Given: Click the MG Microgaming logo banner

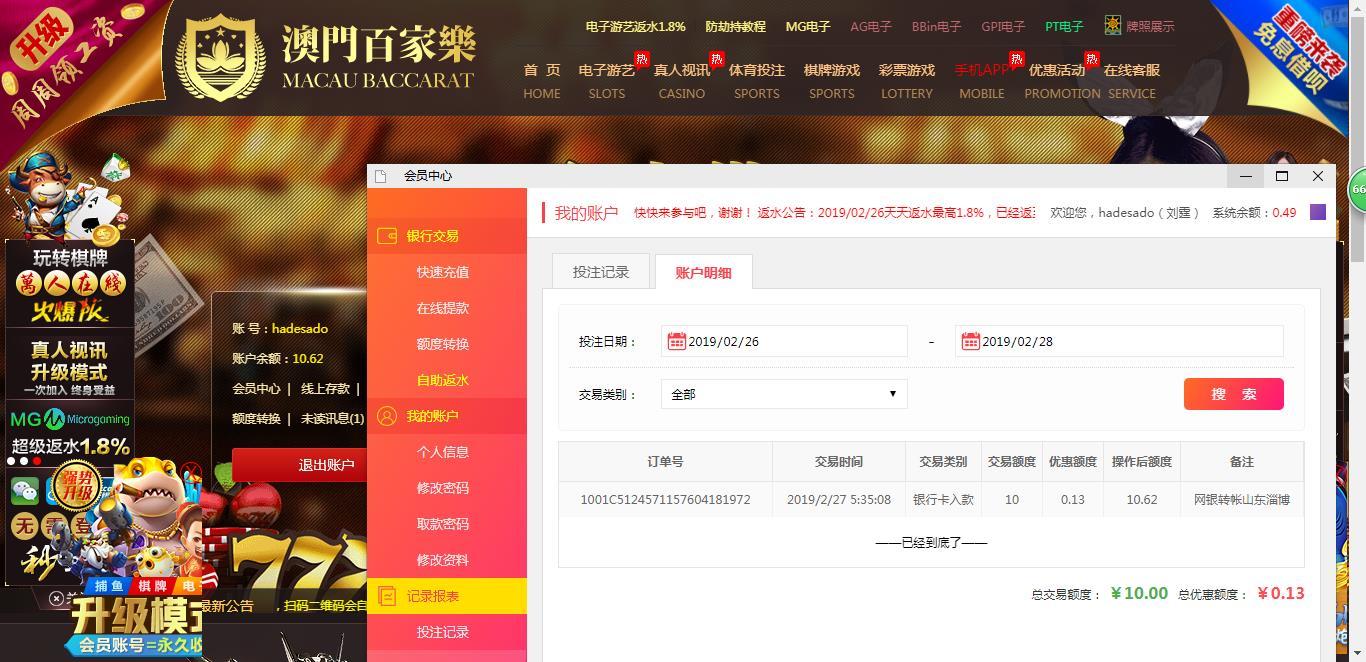Looking at the screenshot, I should [70, 419].
